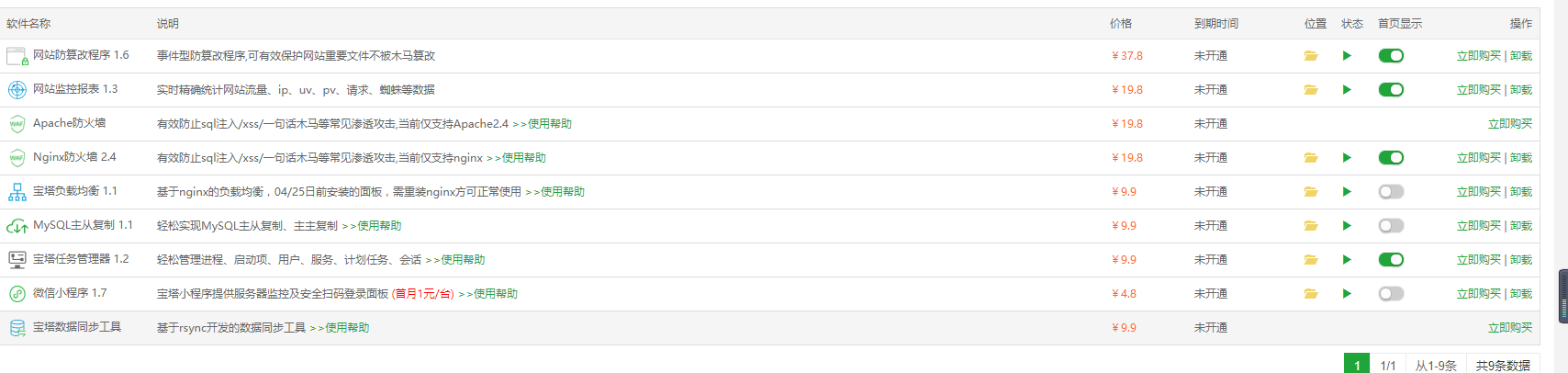
Task: Enable homepage display for 宝塔负载均衡
Action: tap(1391, 192)
